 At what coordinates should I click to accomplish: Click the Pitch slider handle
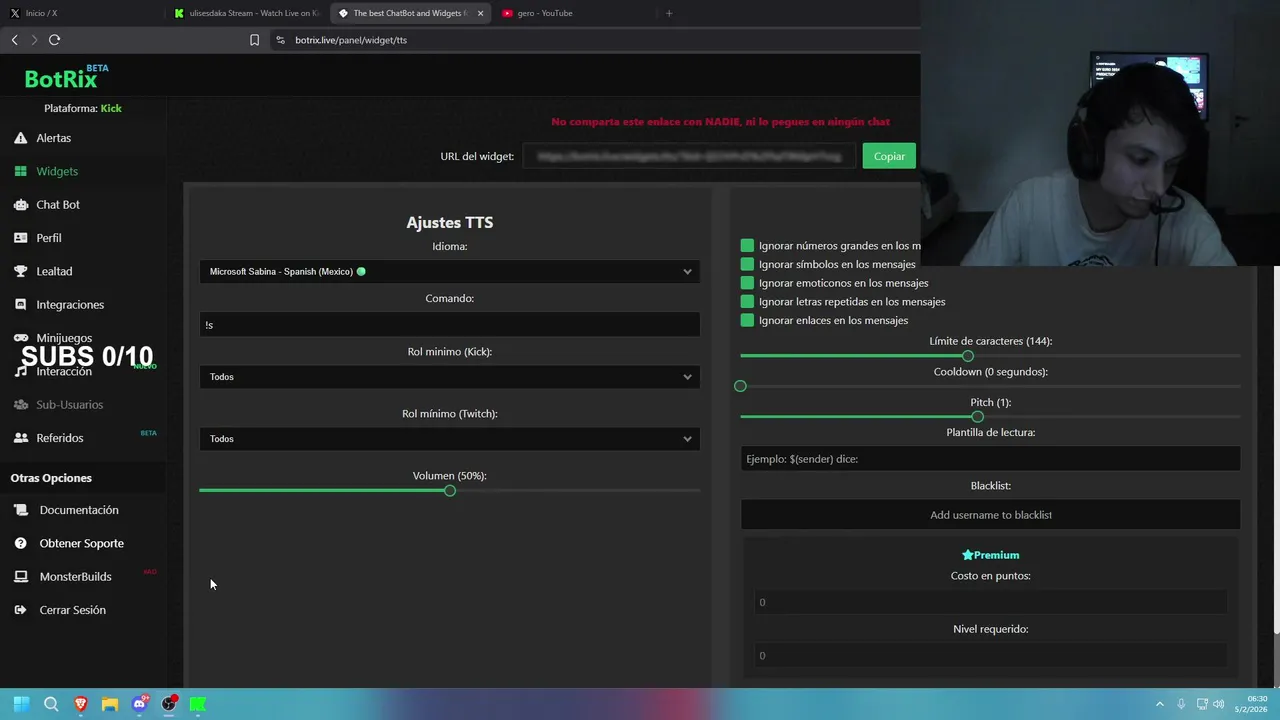tap(978, 417)
